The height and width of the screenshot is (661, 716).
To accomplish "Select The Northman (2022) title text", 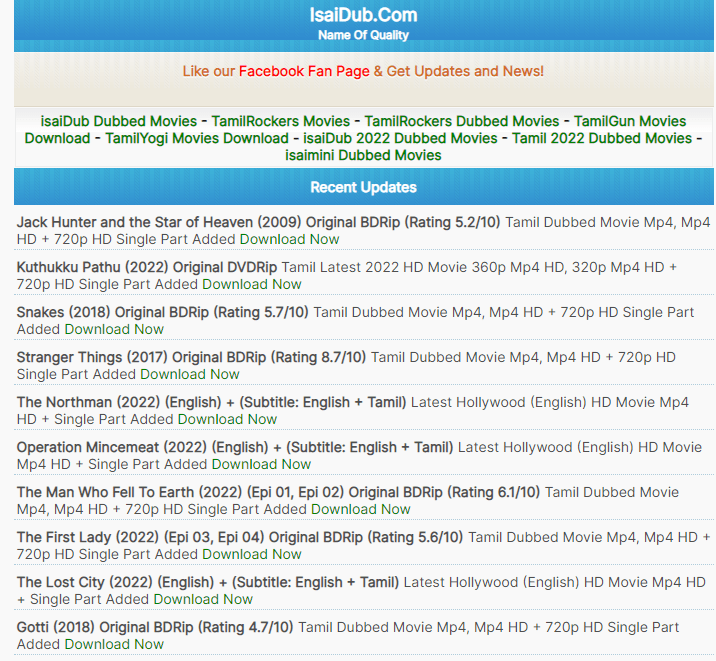I will 211,402.
